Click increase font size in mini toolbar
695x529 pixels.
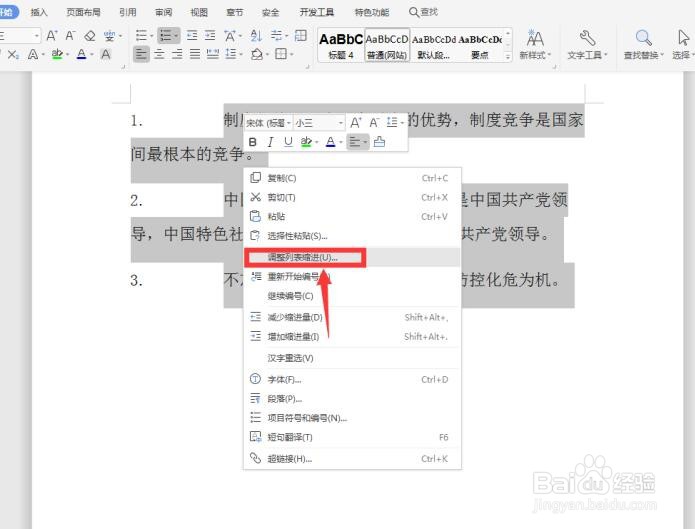tap(355, 122)
